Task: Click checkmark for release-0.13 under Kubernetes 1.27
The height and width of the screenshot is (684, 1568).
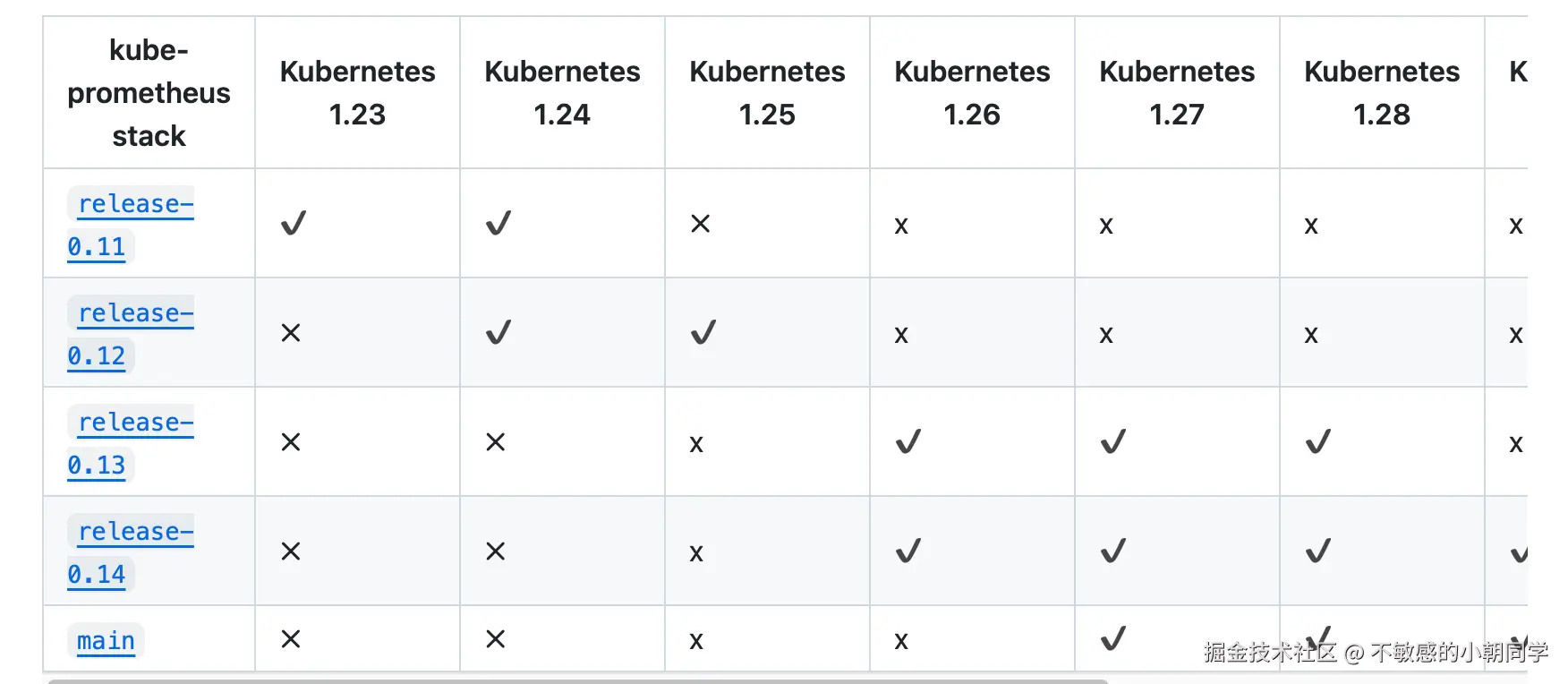Action: 1113,442
